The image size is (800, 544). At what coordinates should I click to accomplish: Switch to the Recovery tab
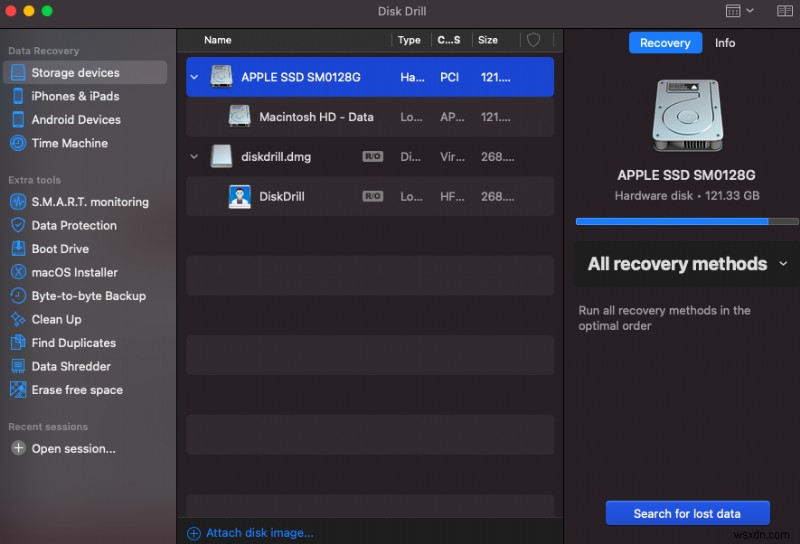(x=665, y=43)
